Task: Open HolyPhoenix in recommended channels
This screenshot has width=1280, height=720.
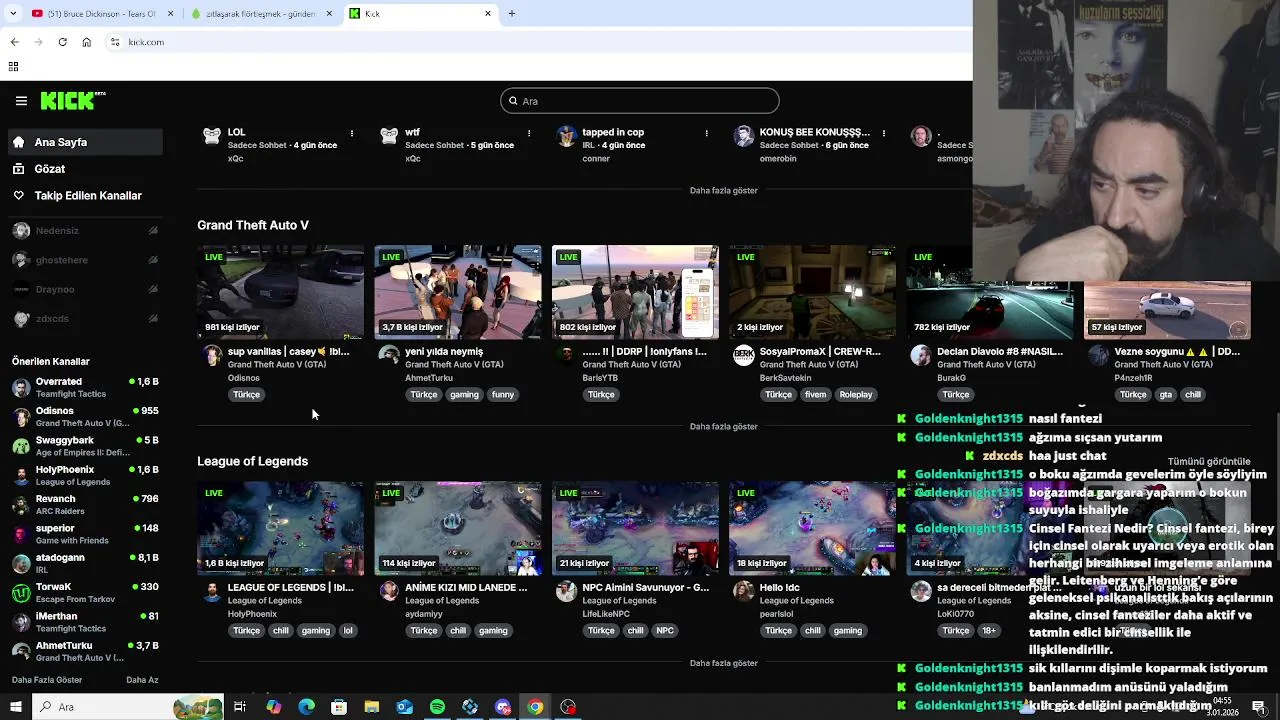Action: click(85, 476)
